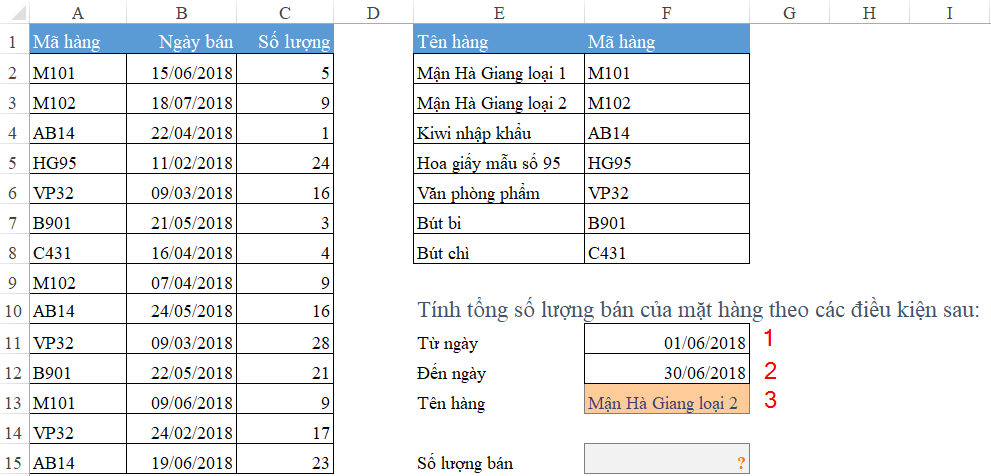Select column E header
991x476 pixels.
pyautogui.click(x=499, y=13)
